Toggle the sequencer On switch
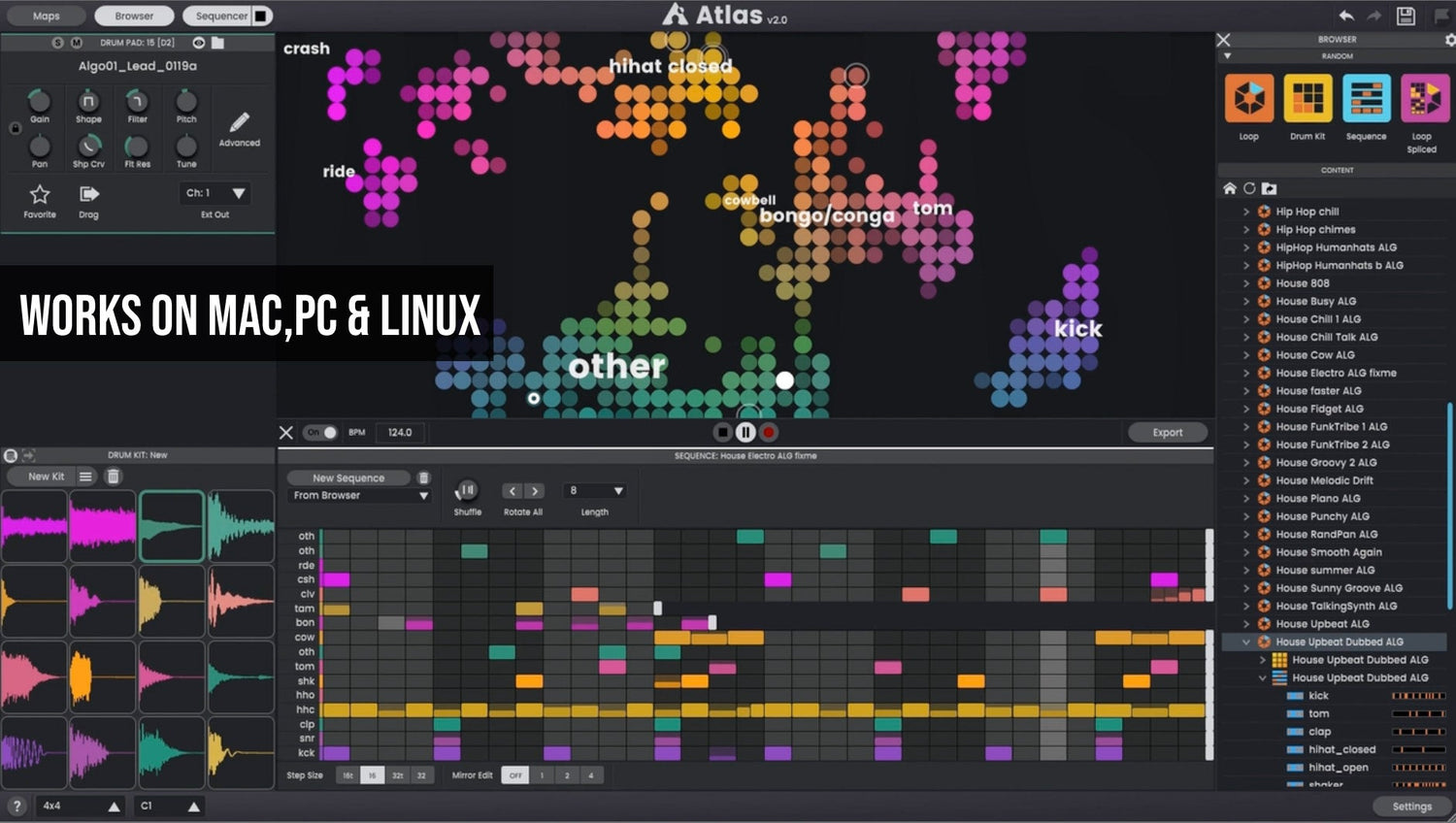Viewport: 1456px width, 823px height. point(321,433)
